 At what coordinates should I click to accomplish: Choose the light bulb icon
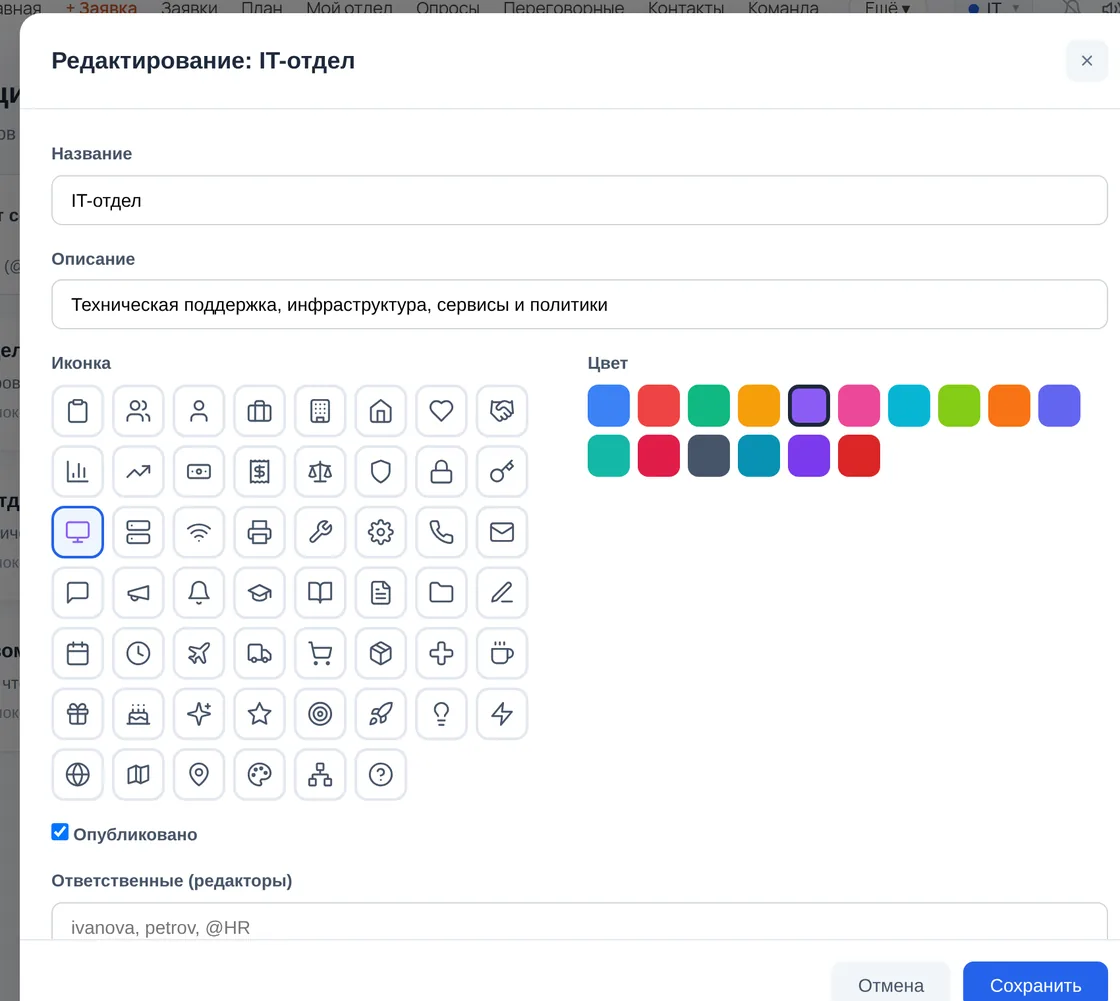tap(441, 714)
